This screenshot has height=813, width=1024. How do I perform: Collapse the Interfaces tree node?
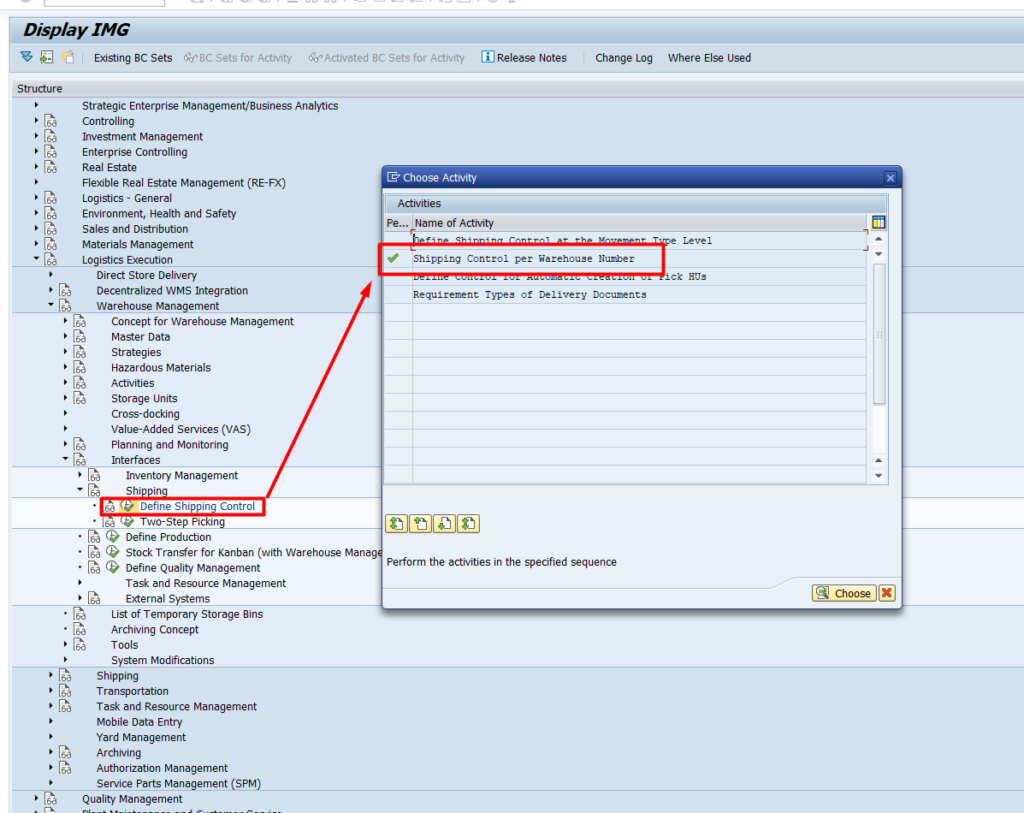pos(66,460)
